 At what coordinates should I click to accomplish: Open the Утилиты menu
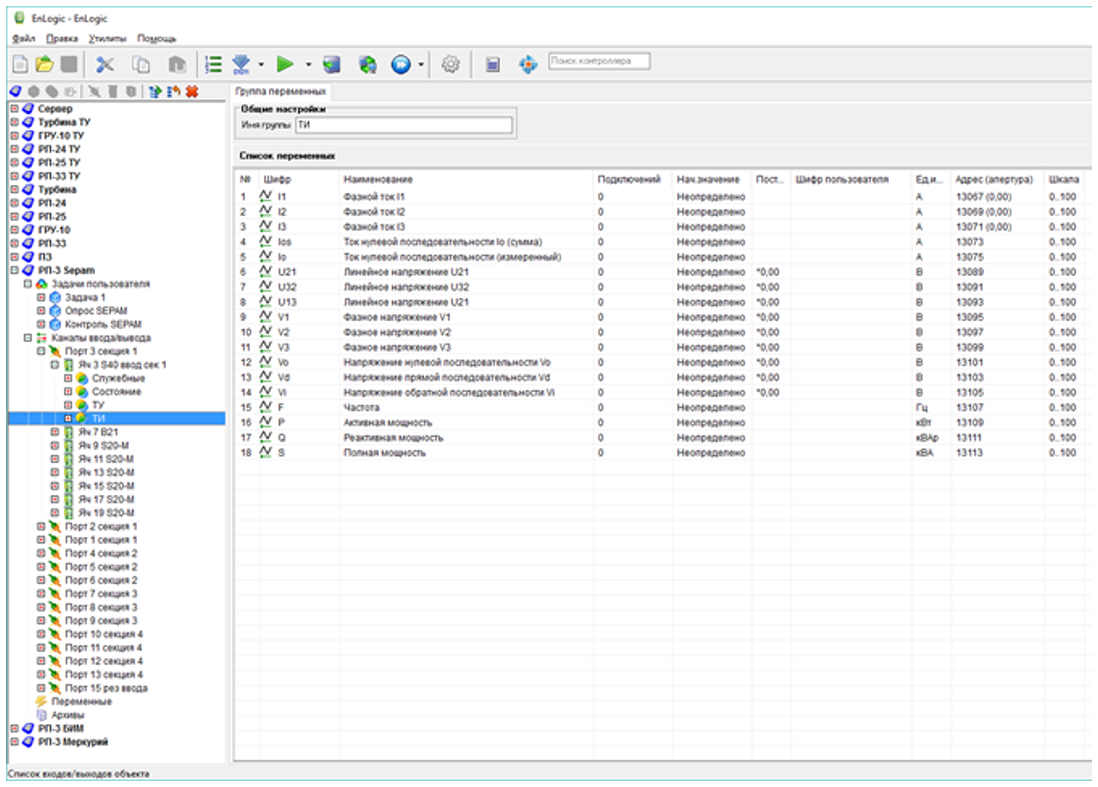[107, 38]
